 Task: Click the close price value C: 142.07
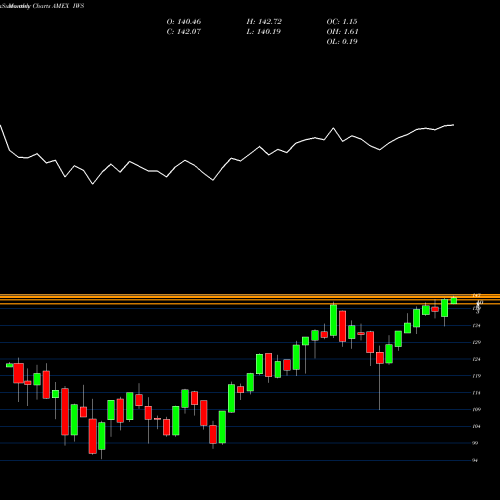click(x=184, y=32)
